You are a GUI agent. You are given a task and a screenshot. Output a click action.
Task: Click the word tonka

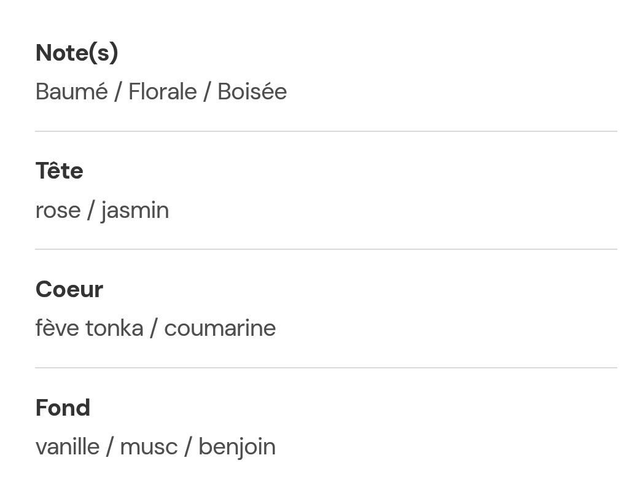pyautogui.click(x=114, y=329)
